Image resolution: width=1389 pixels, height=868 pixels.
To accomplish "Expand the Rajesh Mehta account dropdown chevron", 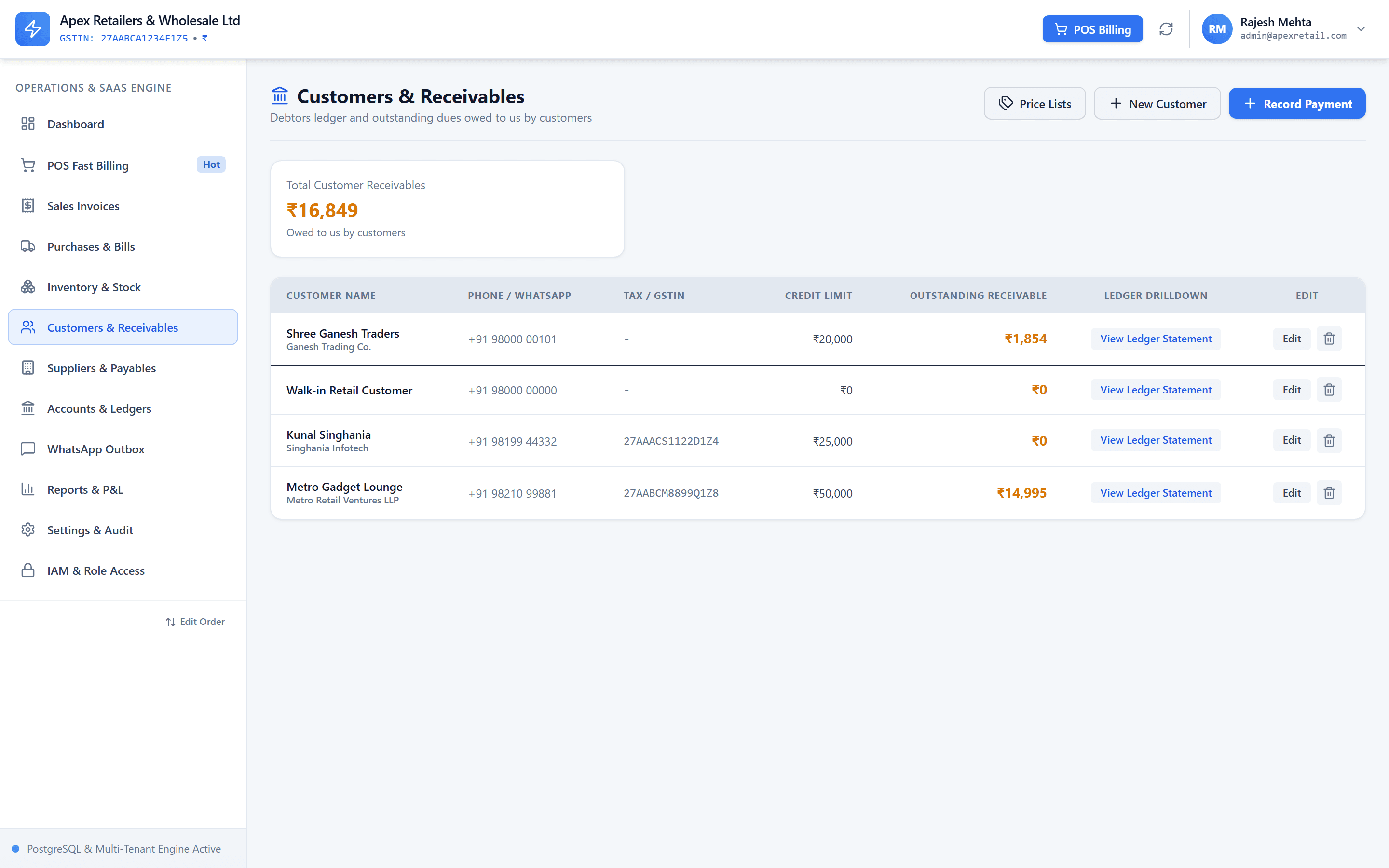I will click(1361, 29).
